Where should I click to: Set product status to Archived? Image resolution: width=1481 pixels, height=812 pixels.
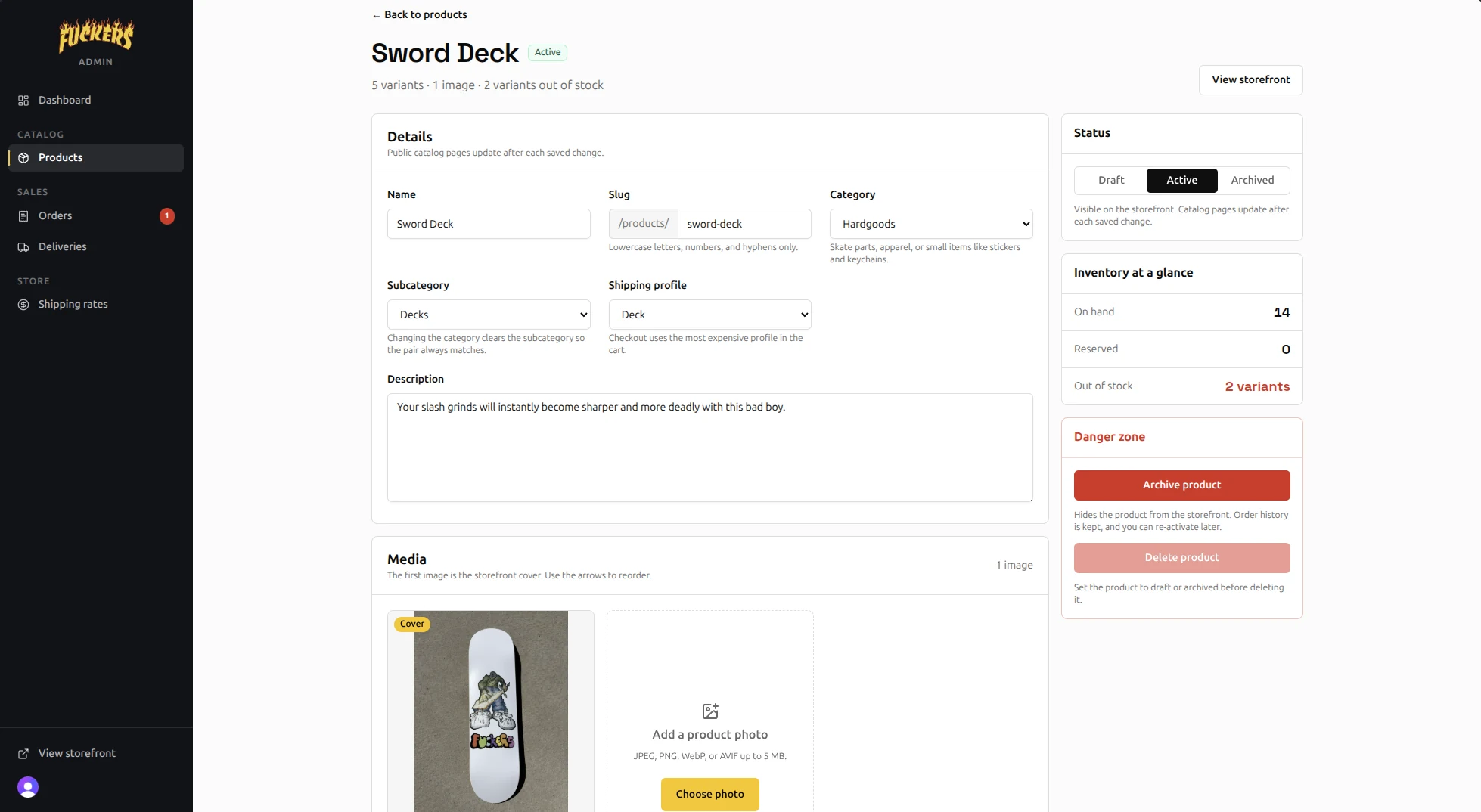pos(1253,181)
